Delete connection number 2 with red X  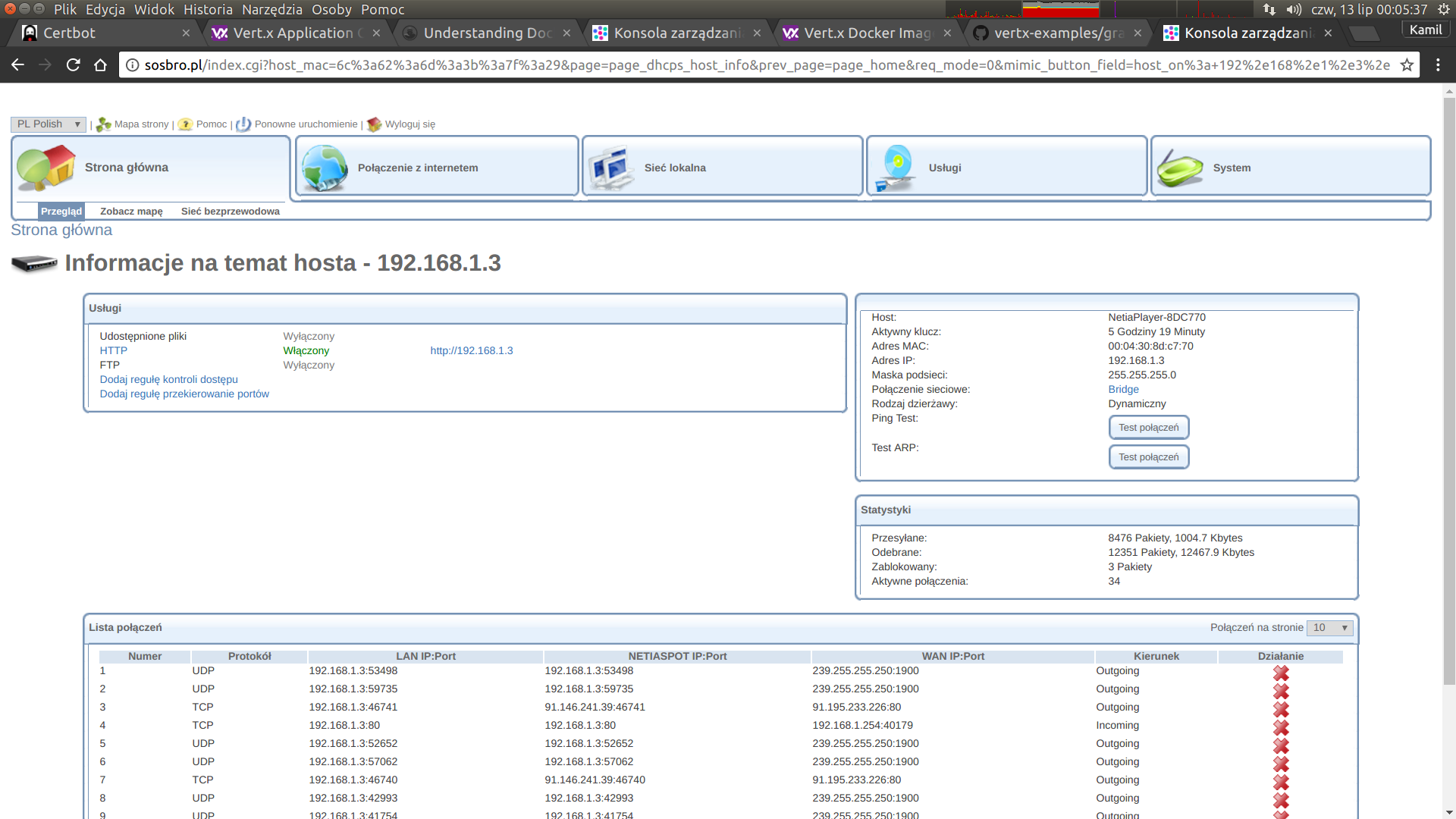coord(1281,691)
